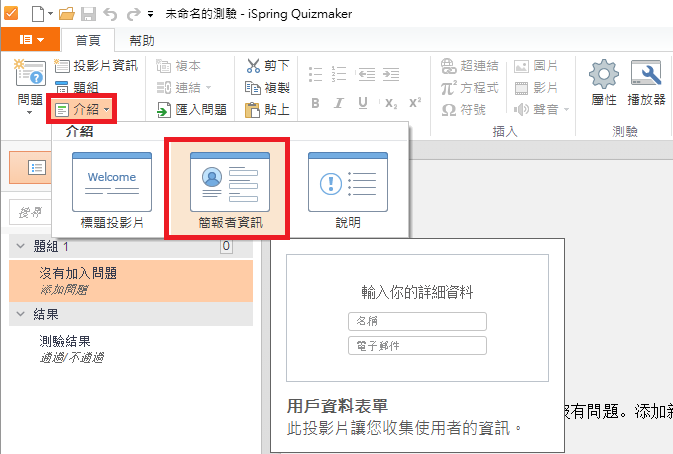Viewport: 673px width, 454px height.
Task: Click 匯入問題 import questions
Action: pos(191,110)
